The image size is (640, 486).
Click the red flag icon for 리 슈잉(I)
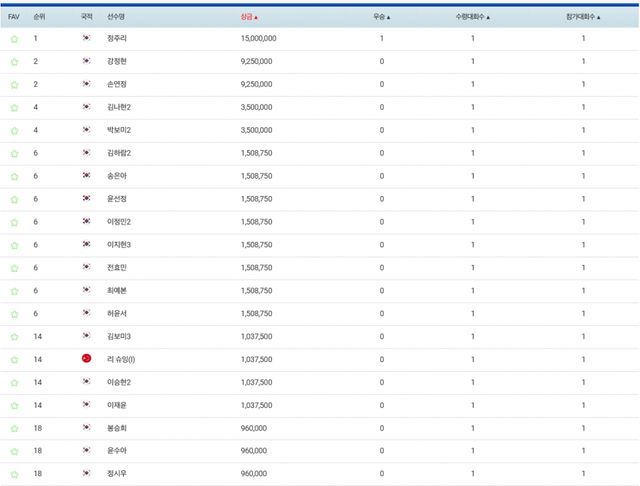(87, 359)
